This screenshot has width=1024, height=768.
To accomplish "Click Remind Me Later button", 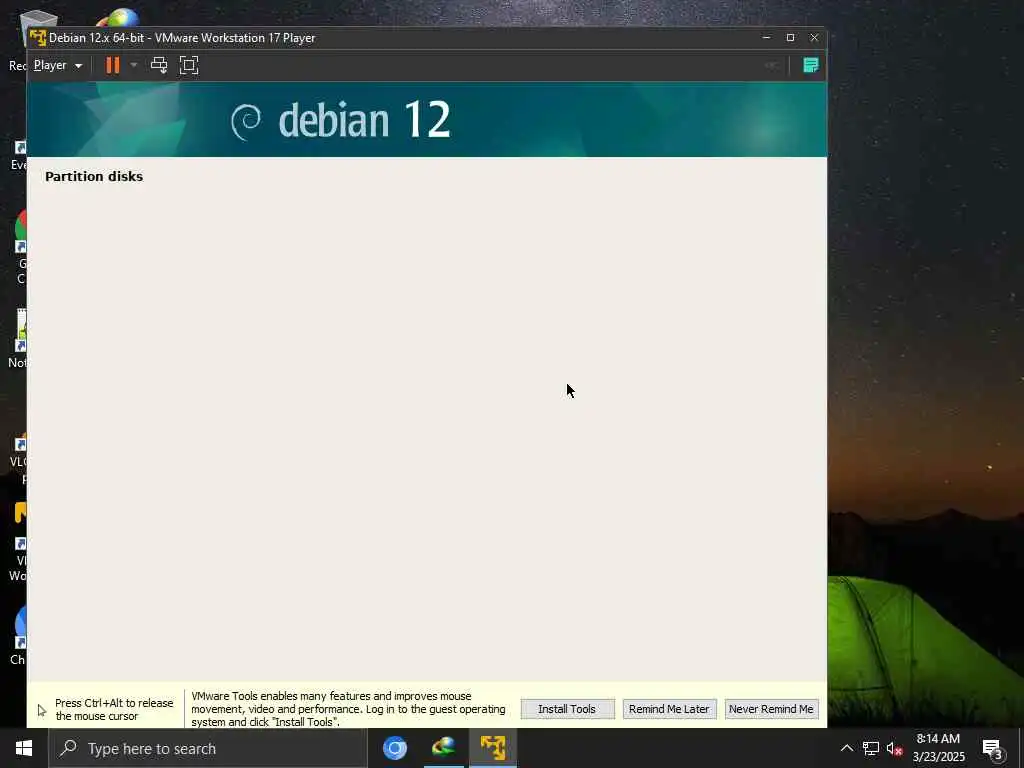I will click(669, 709).
